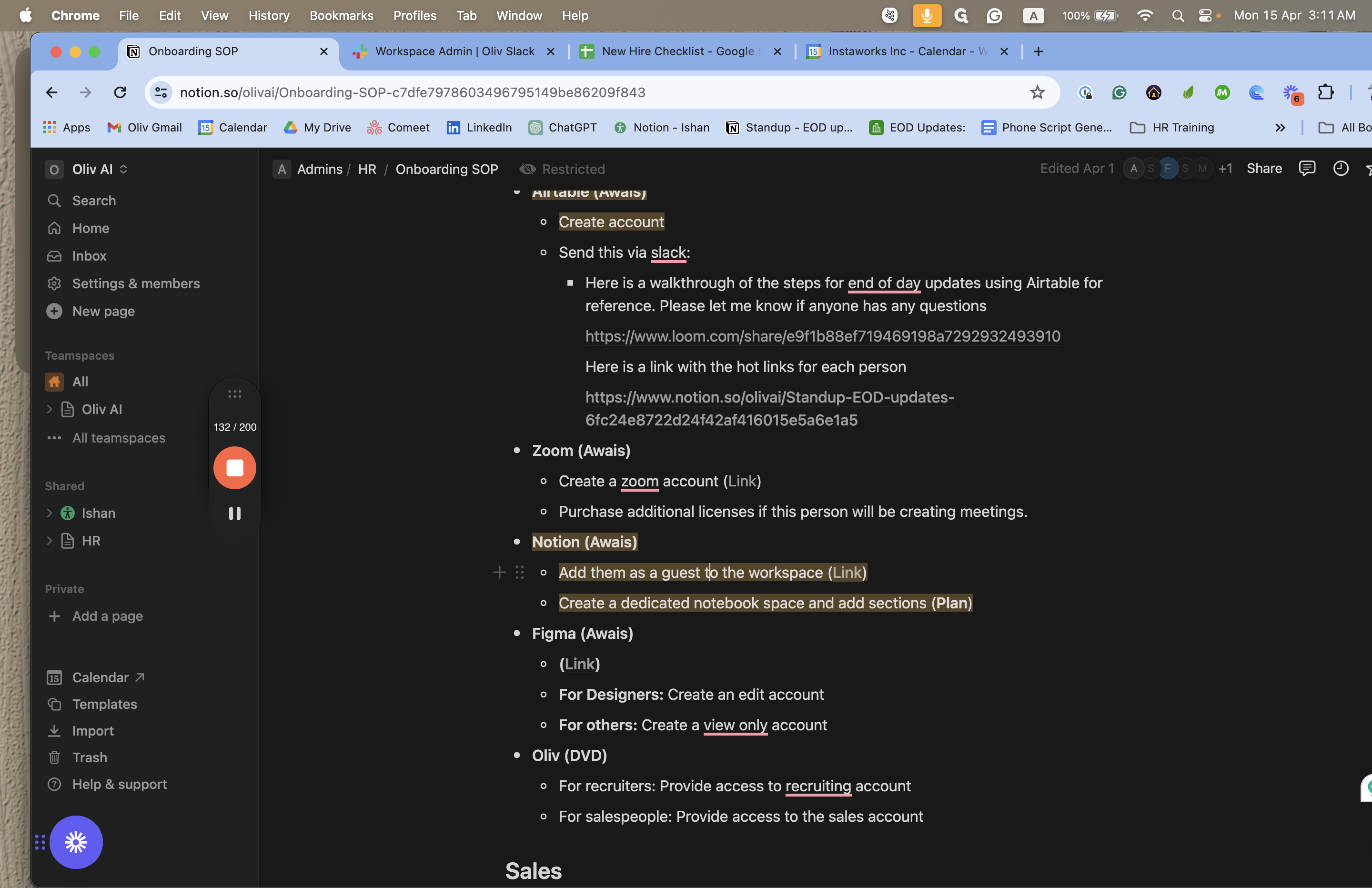The height and width of the screenshot is (888, 1372).
Task: Open Settings & members
Action: pos(135,284)
